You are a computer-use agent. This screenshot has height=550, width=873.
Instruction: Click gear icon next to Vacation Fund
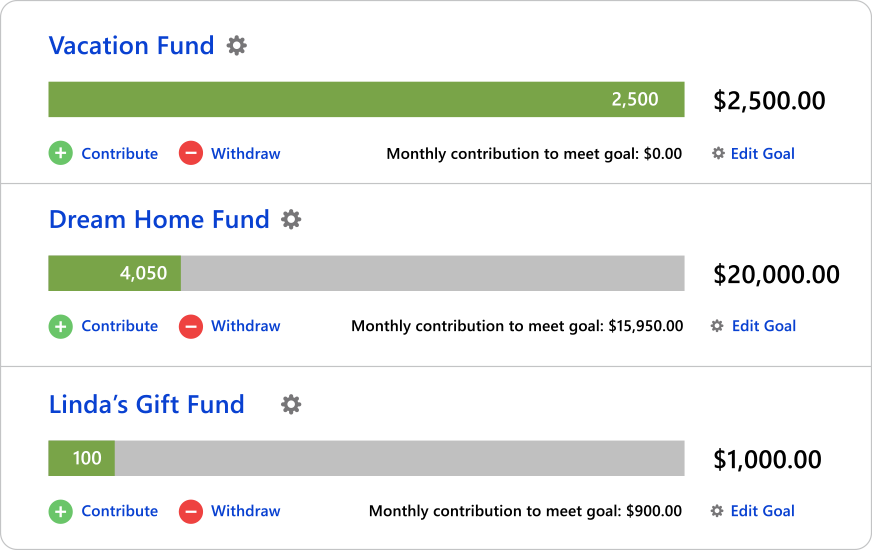pos(237,45)
